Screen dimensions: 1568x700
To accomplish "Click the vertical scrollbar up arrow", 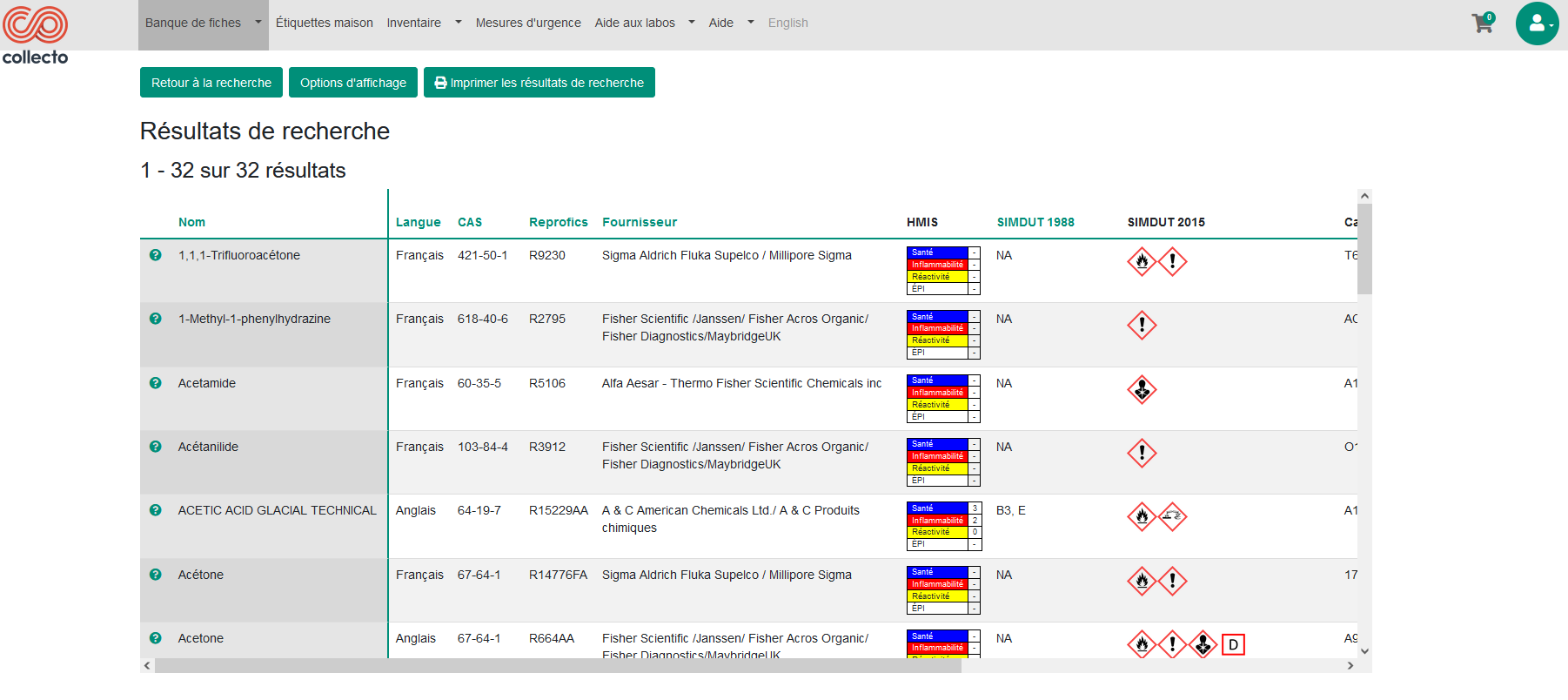I will pyautogui.click(x=1364, y=196).
